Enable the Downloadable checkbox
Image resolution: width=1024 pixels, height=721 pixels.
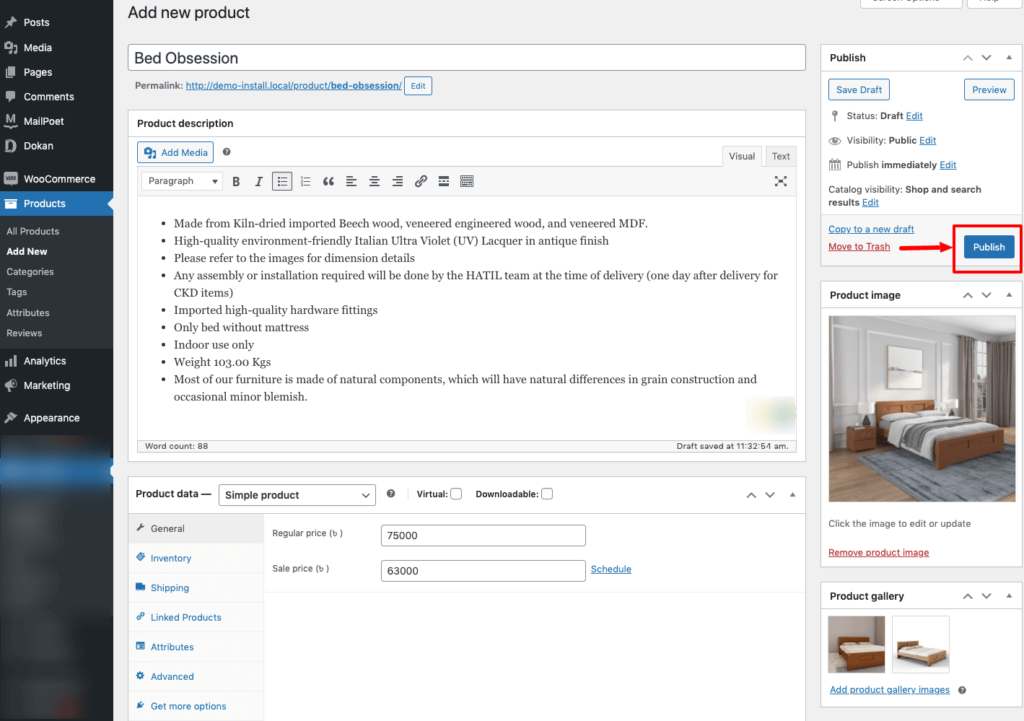pyautogui.click(x=547, y=494)
